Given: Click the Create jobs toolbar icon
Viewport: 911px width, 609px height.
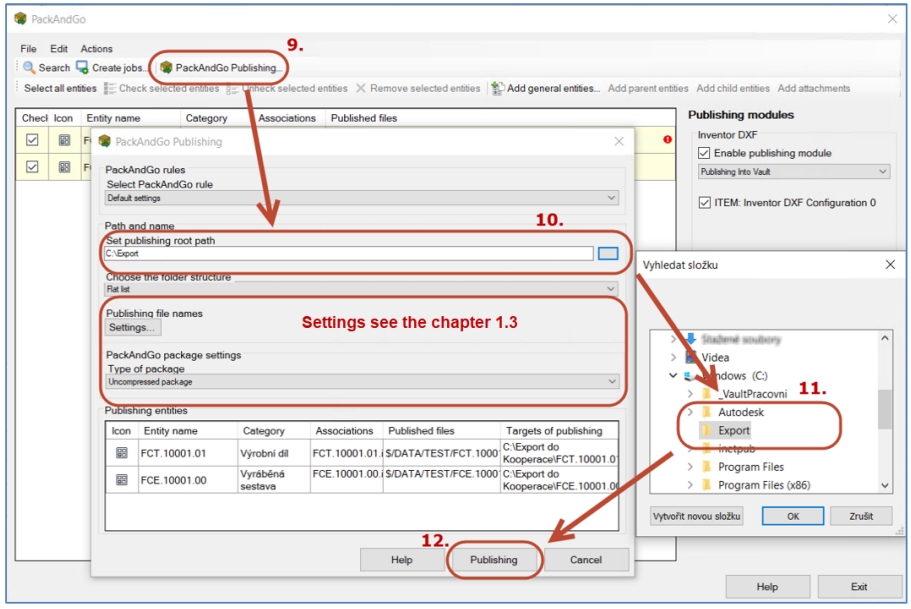Looking at the screenshot, I should click(x=83, y=68).
